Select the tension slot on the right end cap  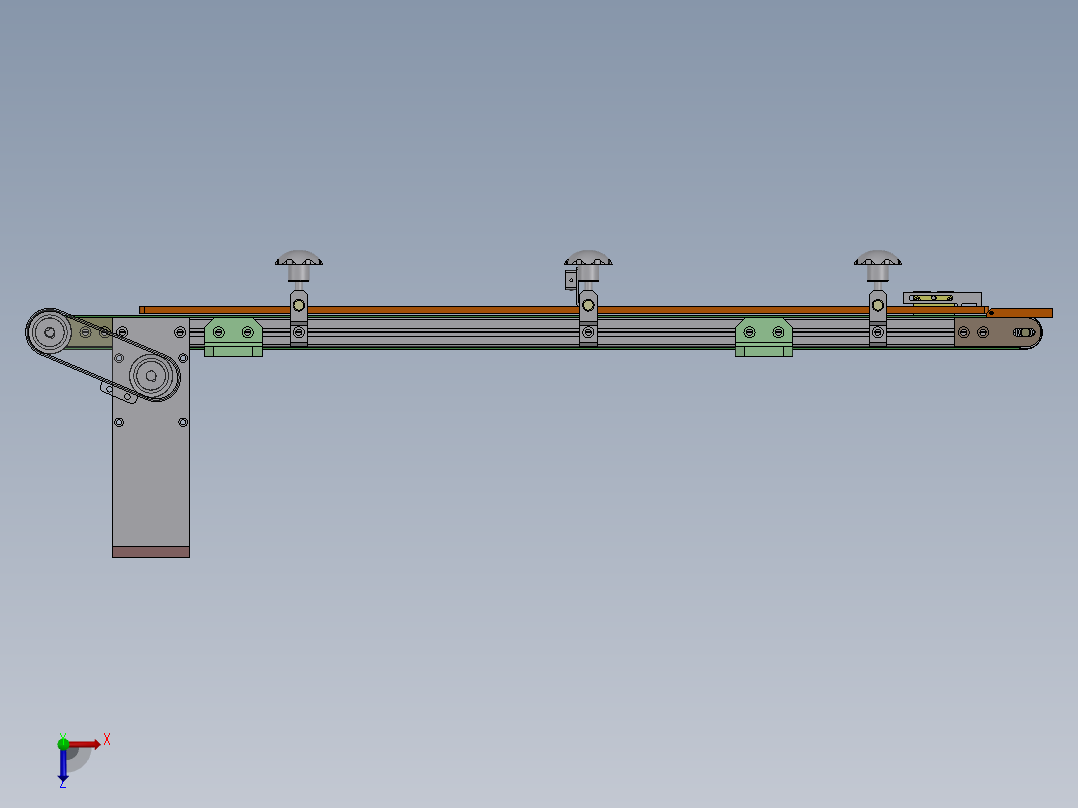1024,333
